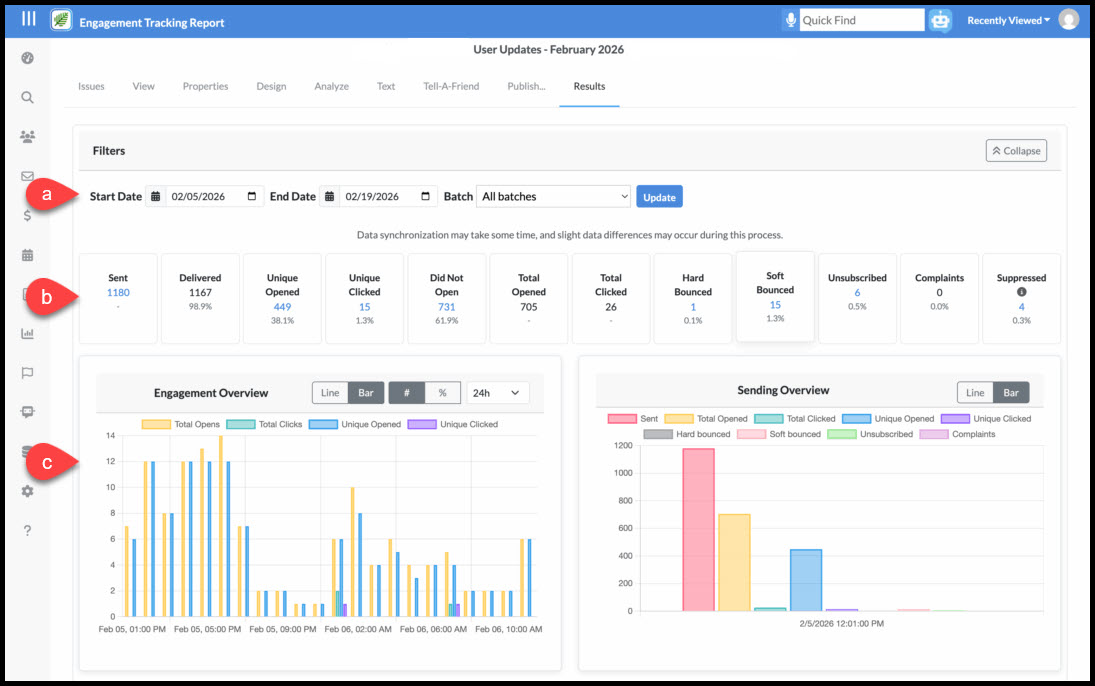
Task: Click the blue Update button
Action: [659, 197]
